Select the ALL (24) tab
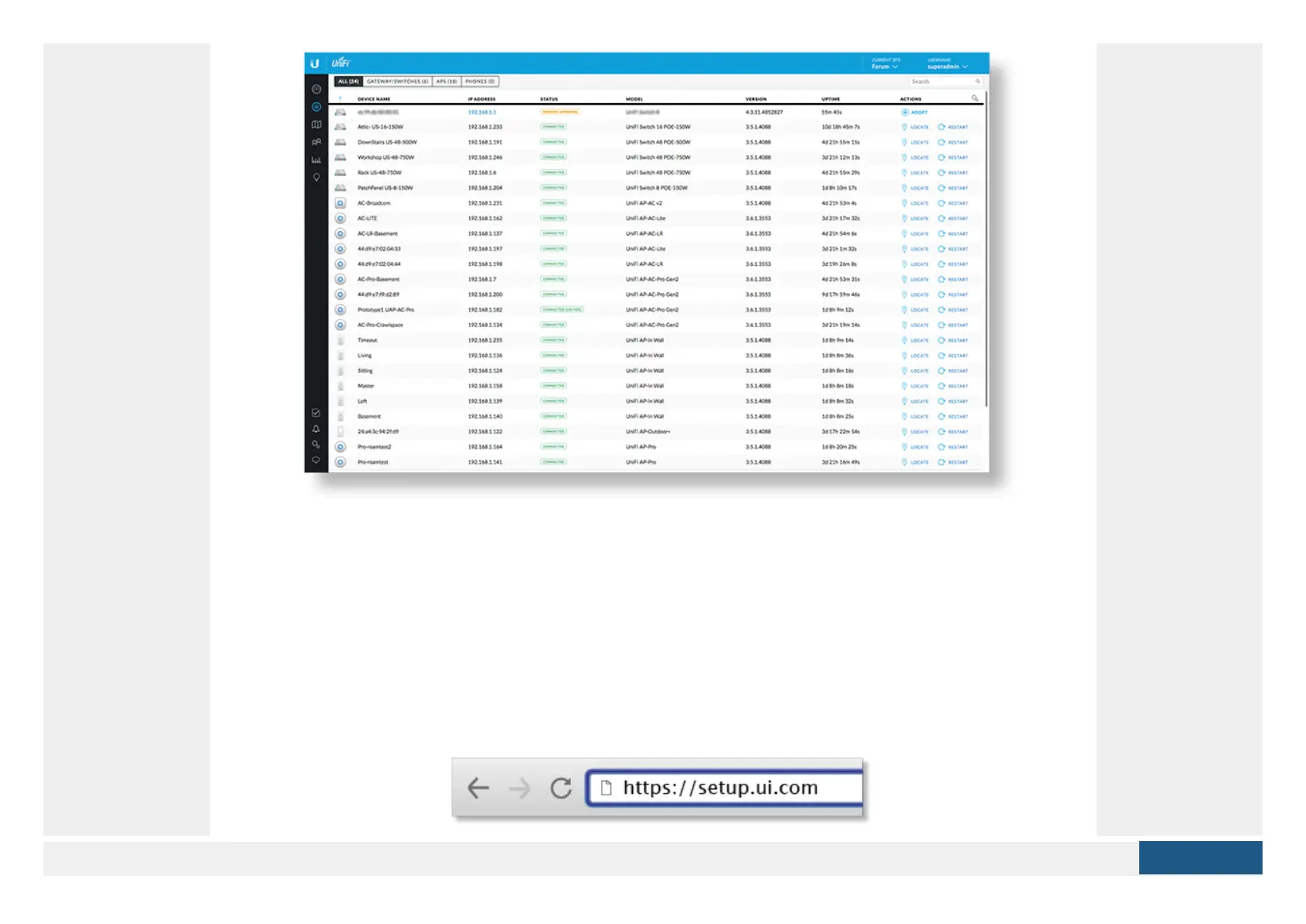 point(348,81)
